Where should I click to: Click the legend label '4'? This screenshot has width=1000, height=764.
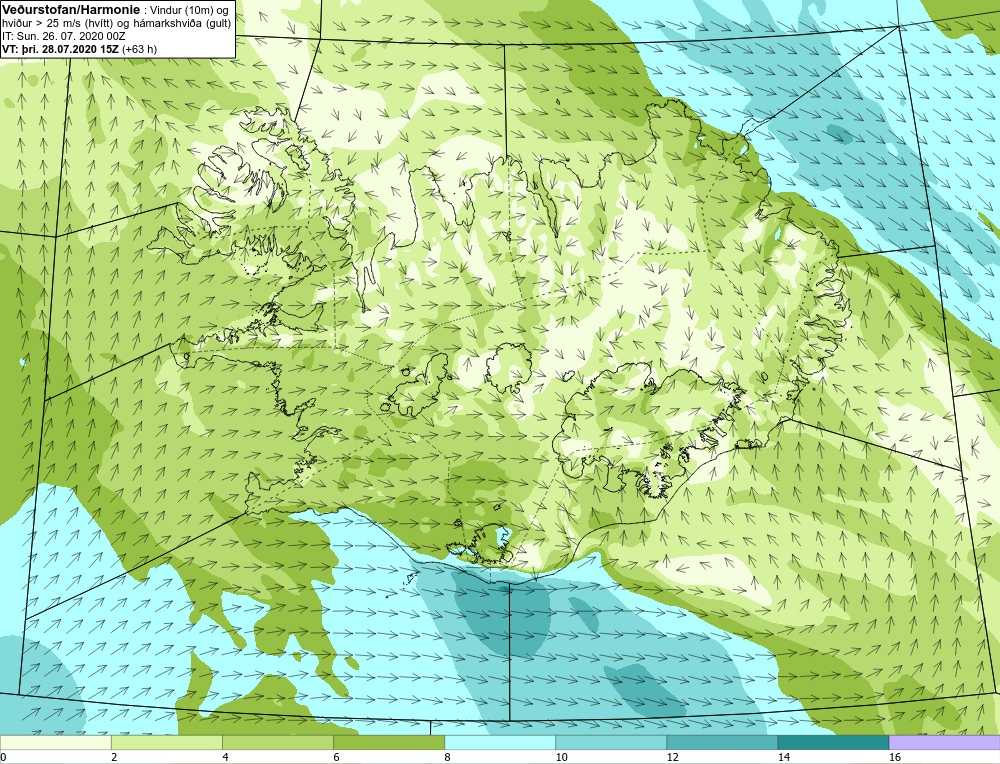225,757
